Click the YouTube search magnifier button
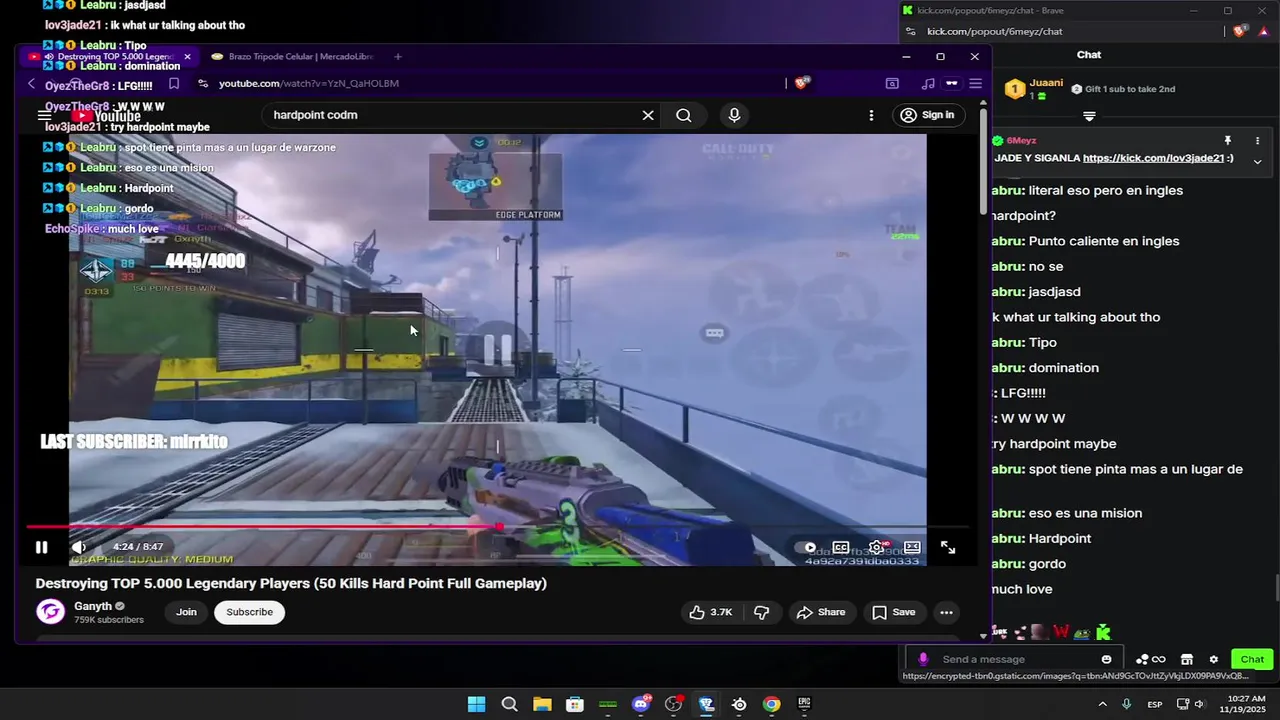1280x720 pixels. 684,115
